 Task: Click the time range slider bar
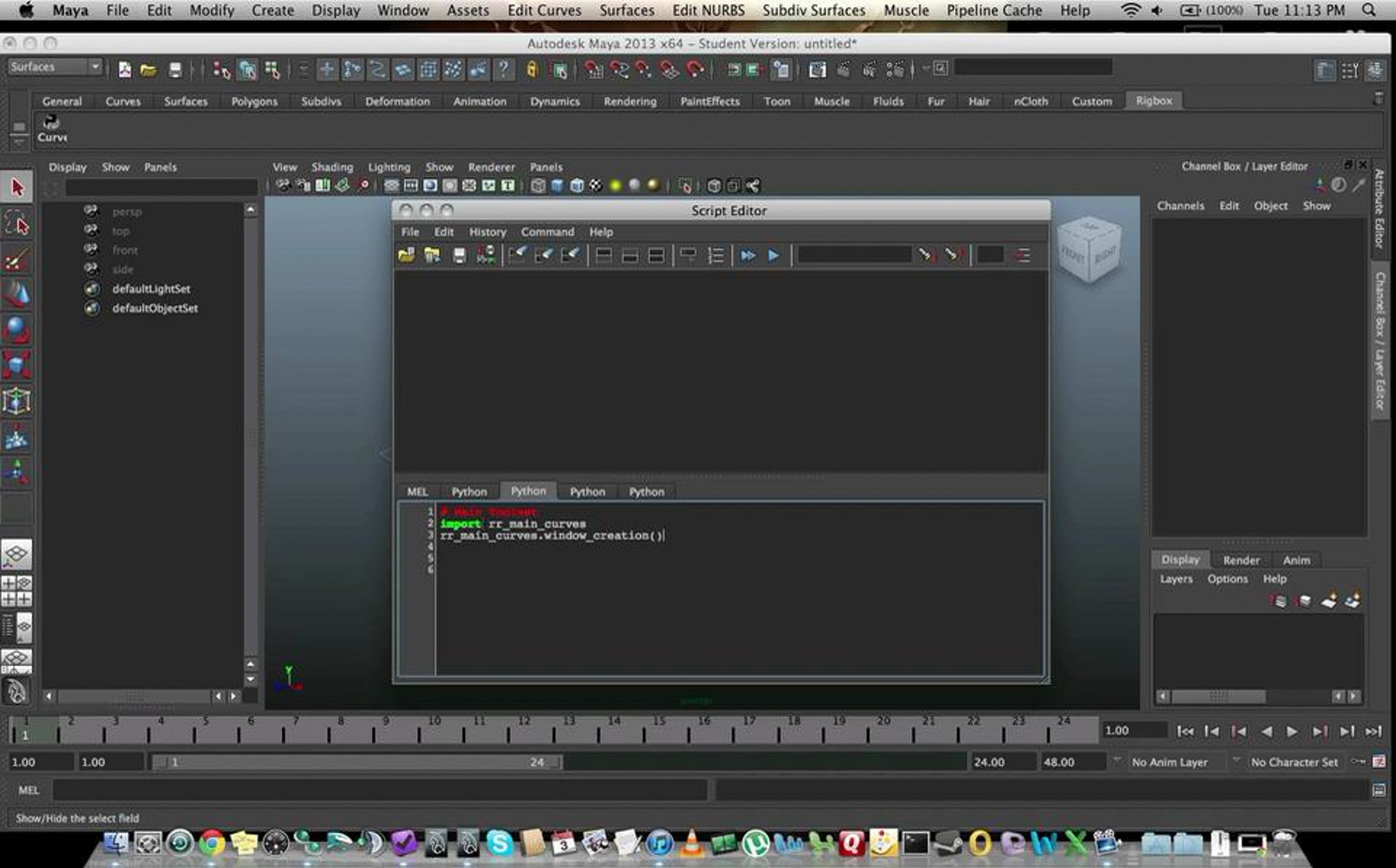pyautogui.click(x=357, y=762)
